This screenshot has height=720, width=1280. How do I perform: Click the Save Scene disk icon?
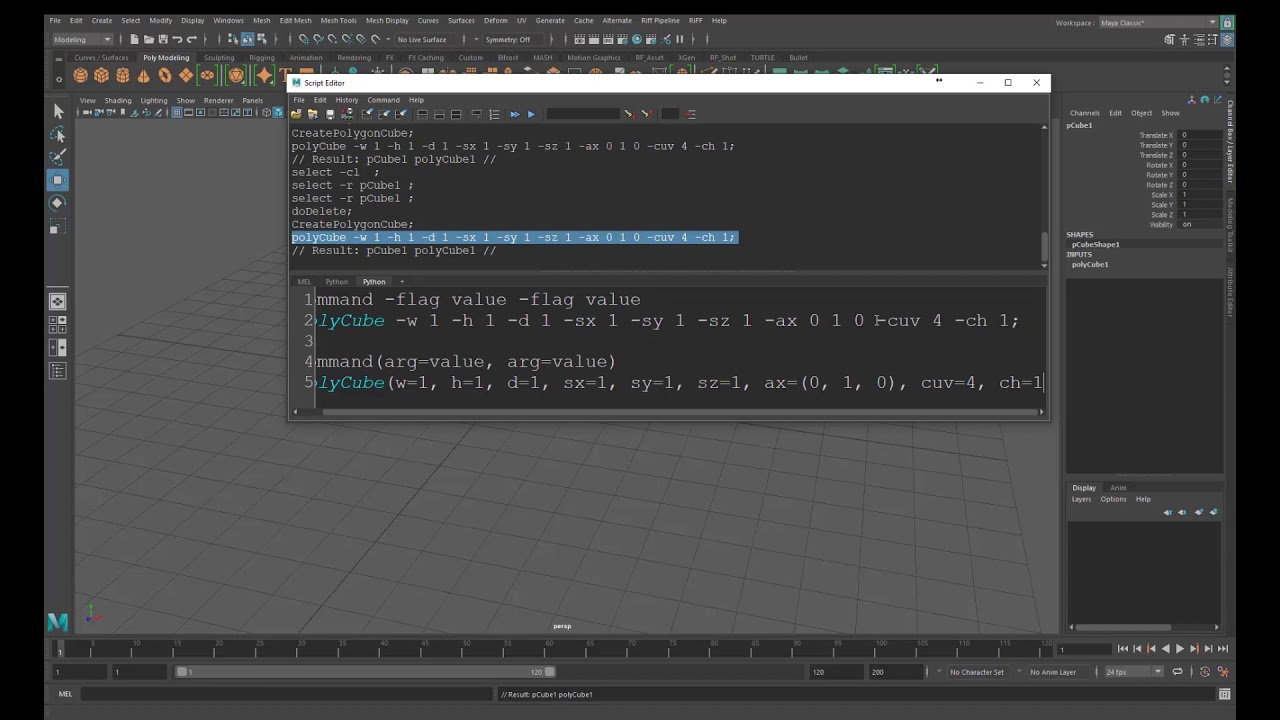162,39
